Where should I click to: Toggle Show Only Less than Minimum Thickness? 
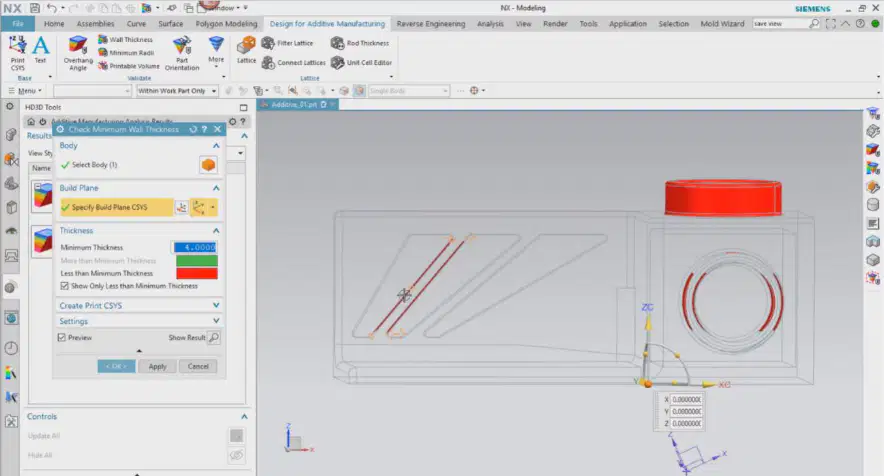coord(64,286)
